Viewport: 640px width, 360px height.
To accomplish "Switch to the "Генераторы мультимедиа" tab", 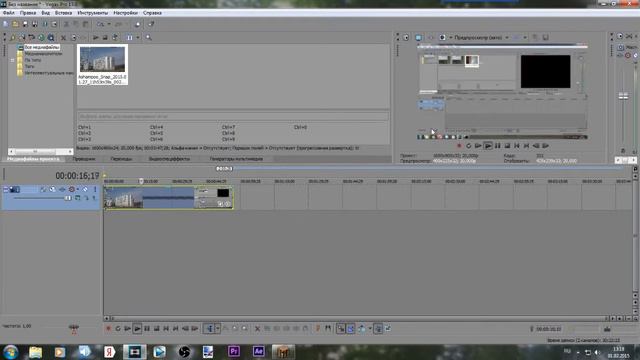I will click(236, 159).
